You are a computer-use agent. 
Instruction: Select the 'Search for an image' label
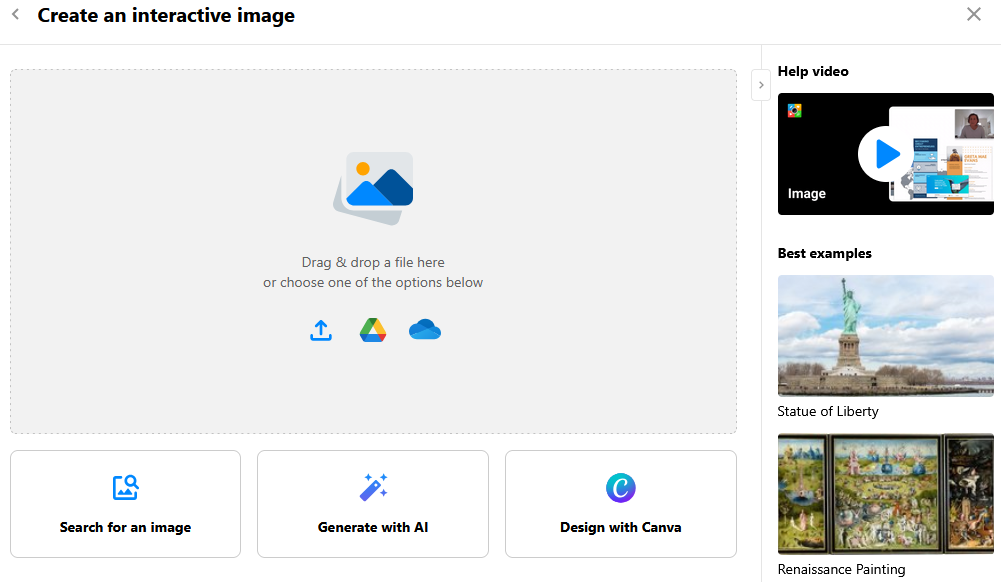(x=125, y=527)
